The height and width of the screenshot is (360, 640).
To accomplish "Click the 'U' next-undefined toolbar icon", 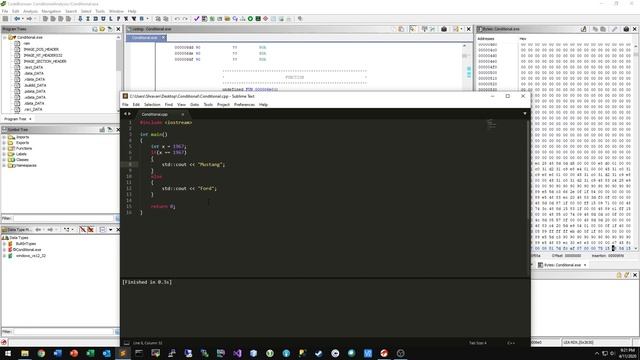I will (103, 19).
